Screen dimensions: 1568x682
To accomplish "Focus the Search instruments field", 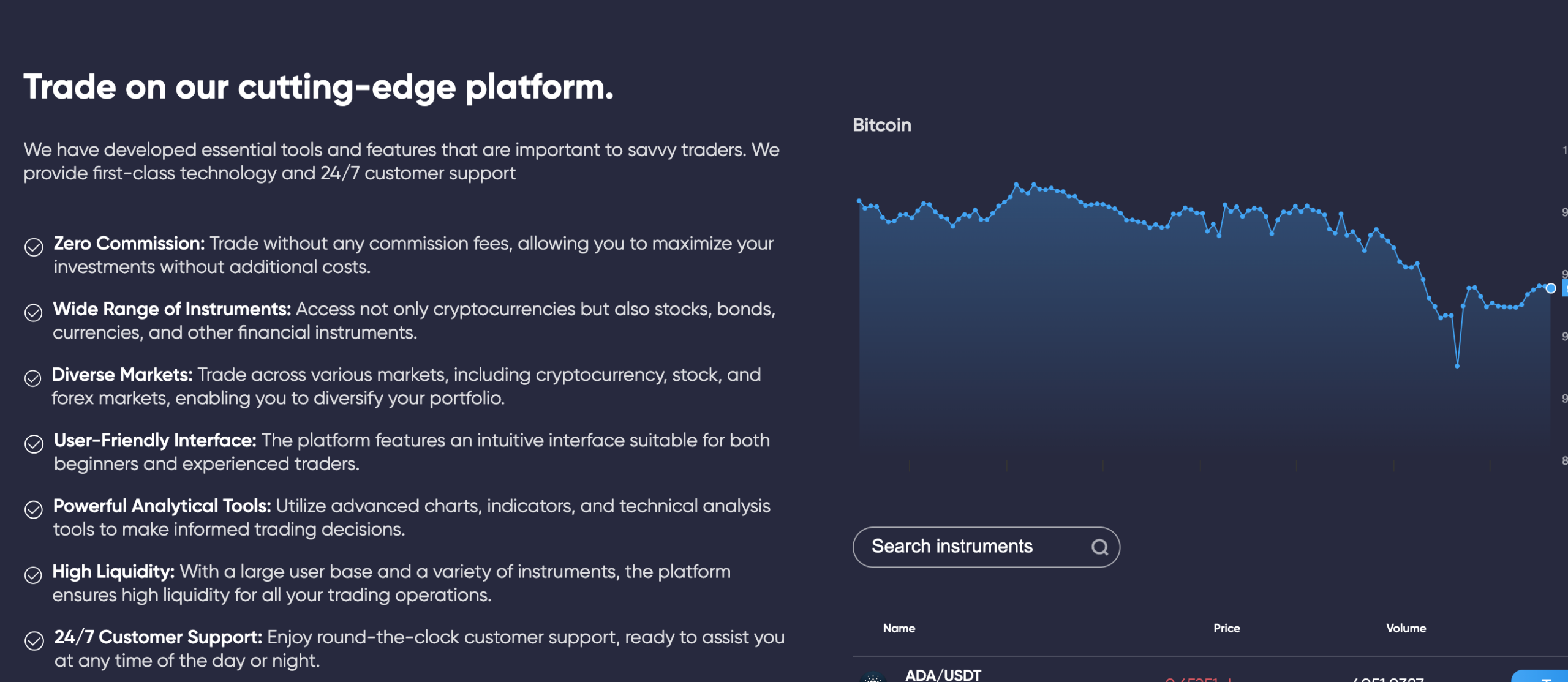I will [986, 547].
